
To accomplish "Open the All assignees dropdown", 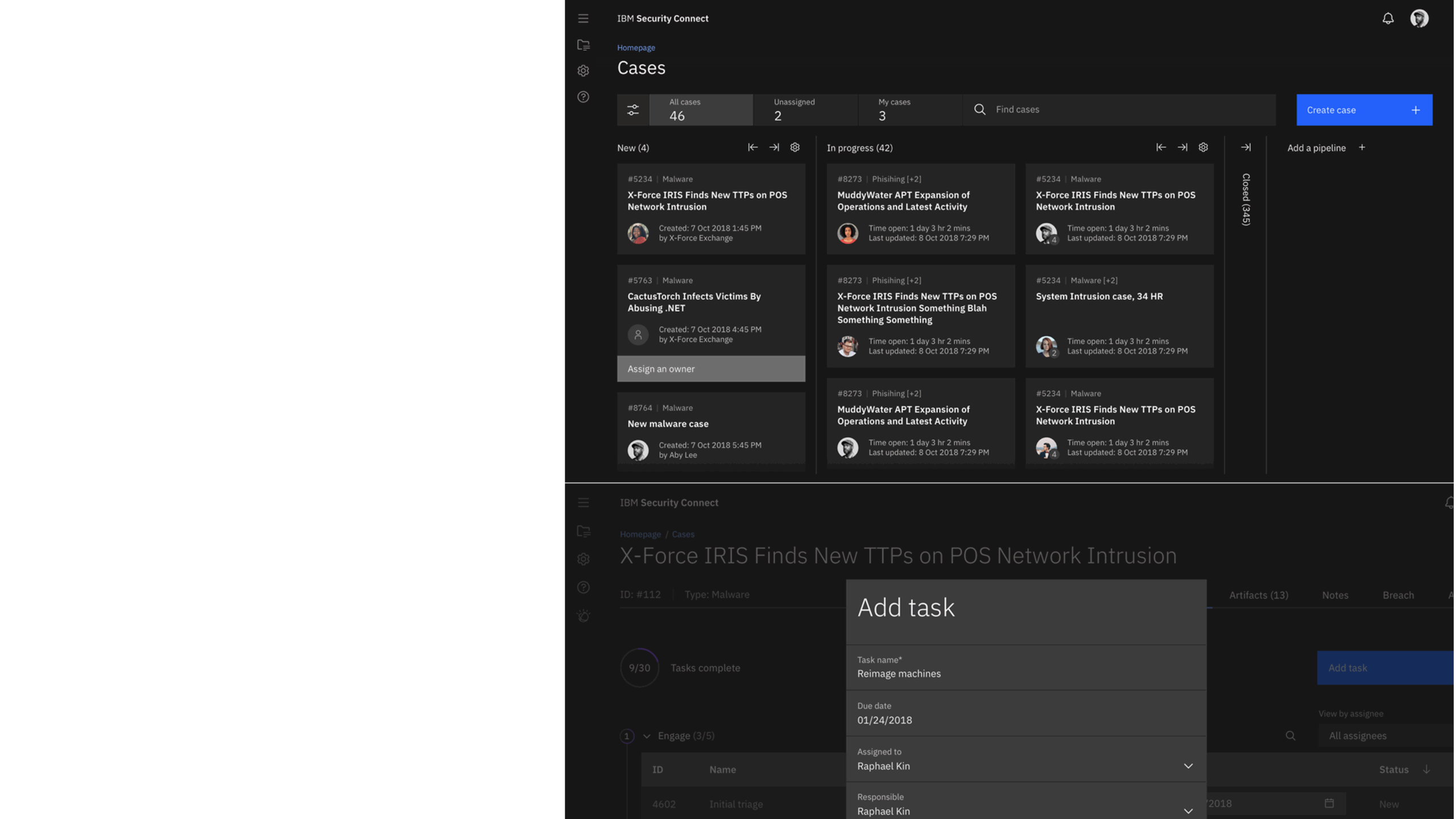I will point(1386,735).
